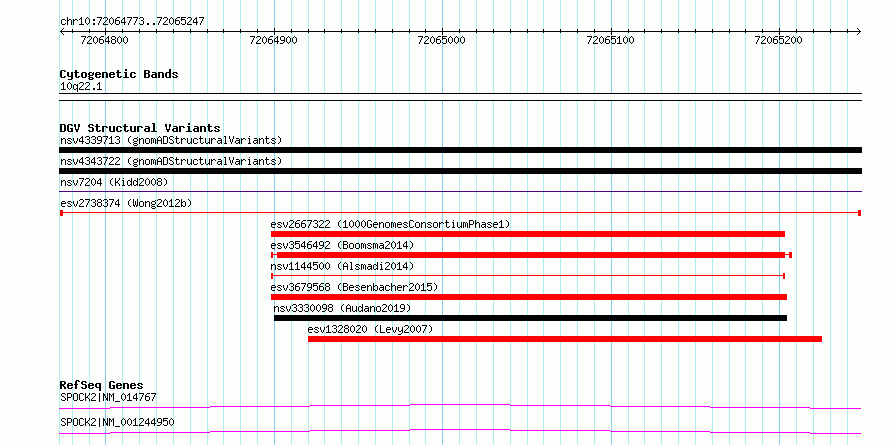Click the thin red line of nsv1144500

pos(528,276)
